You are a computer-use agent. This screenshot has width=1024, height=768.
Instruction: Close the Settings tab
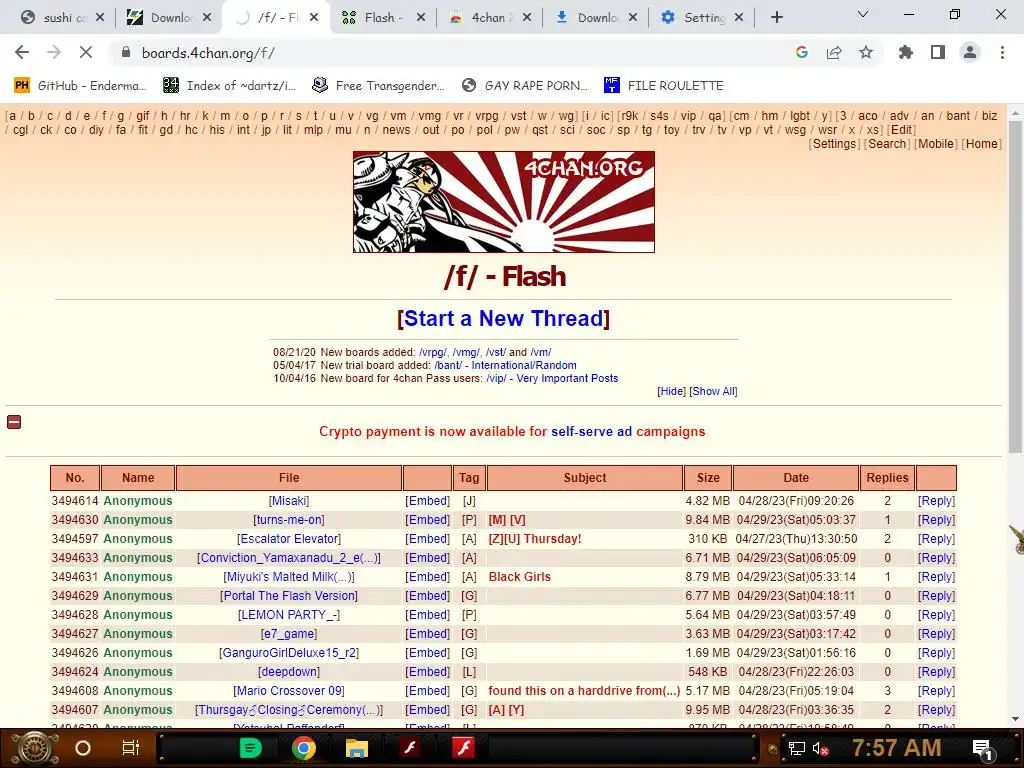[739, 18]
